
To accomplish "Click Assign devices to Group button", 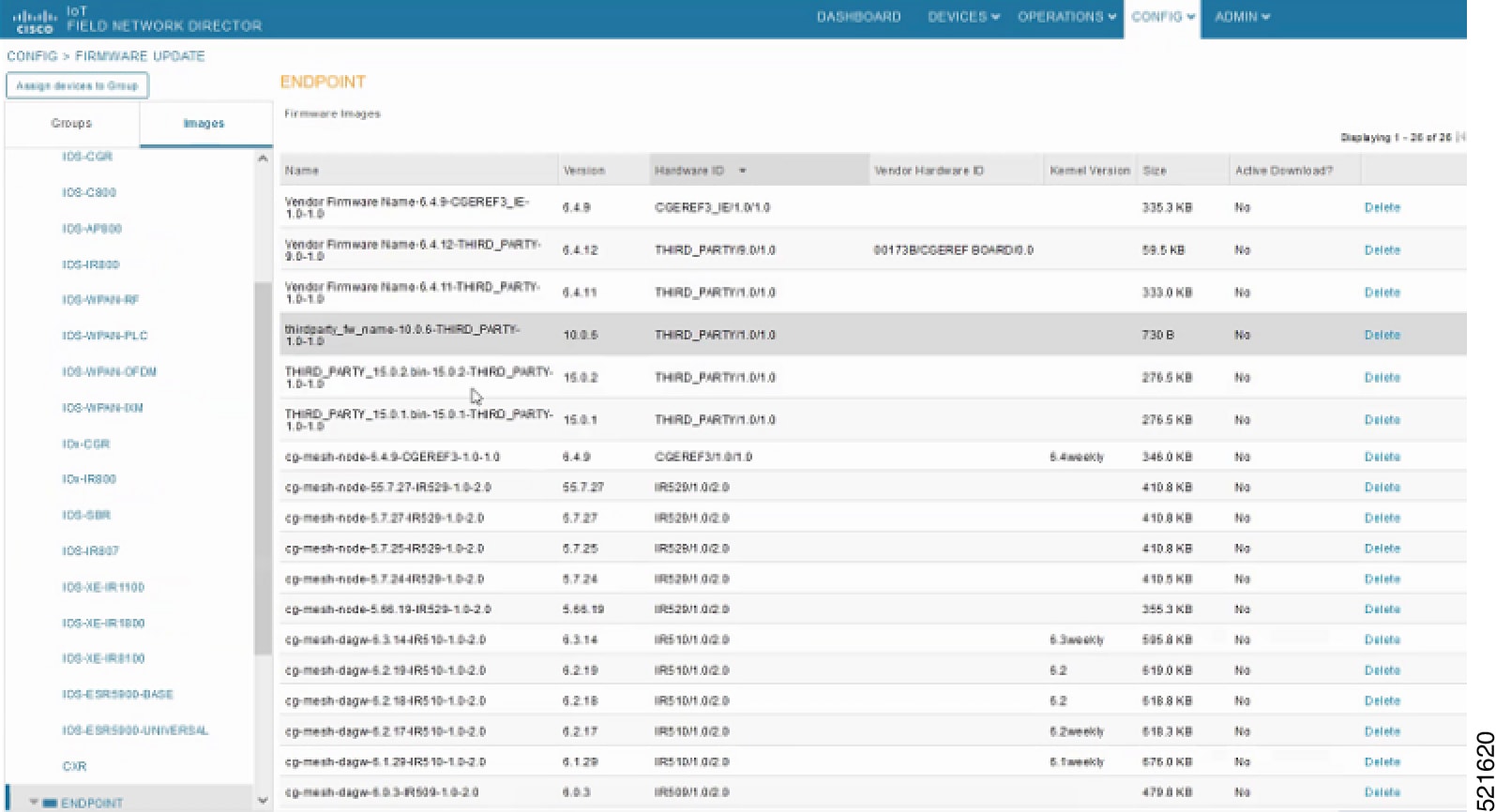I will [77, 85].
